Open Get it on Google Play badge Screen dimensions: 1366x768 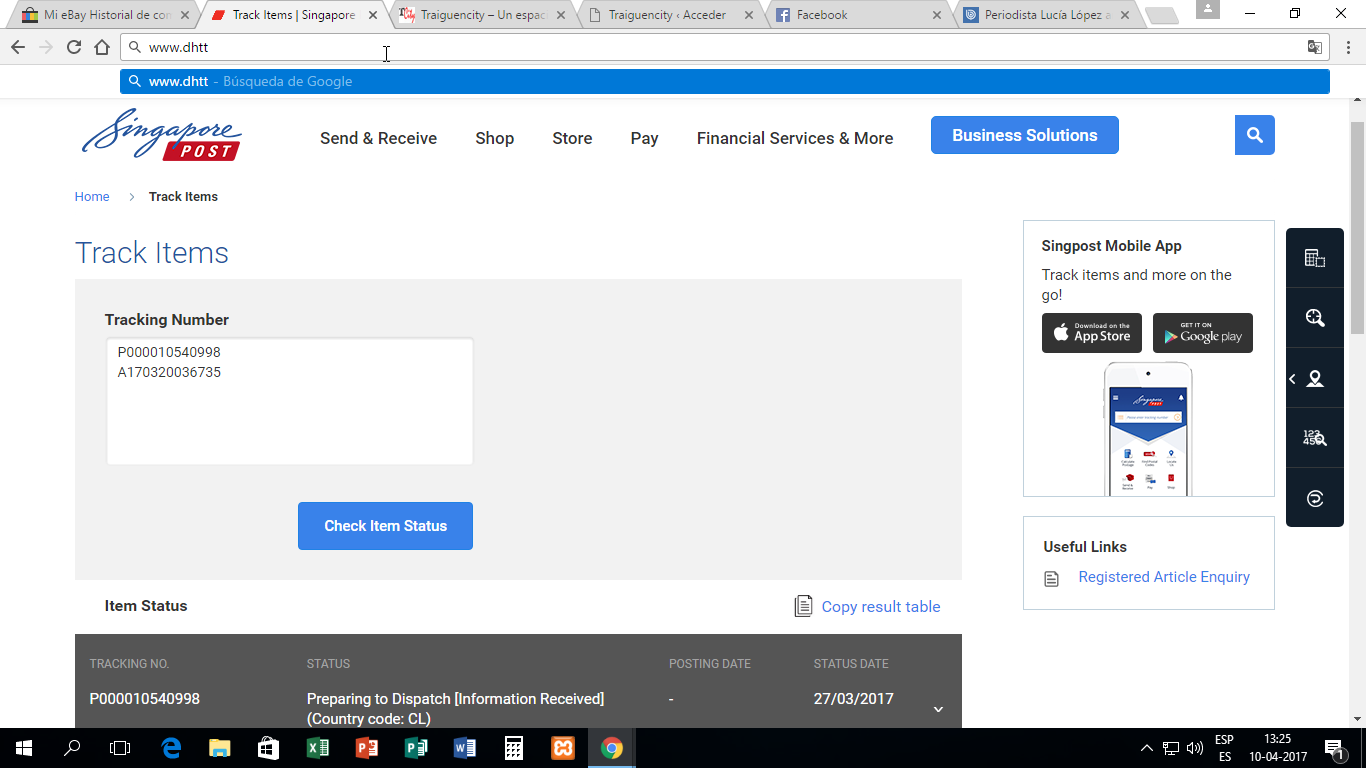point(1202,333)
